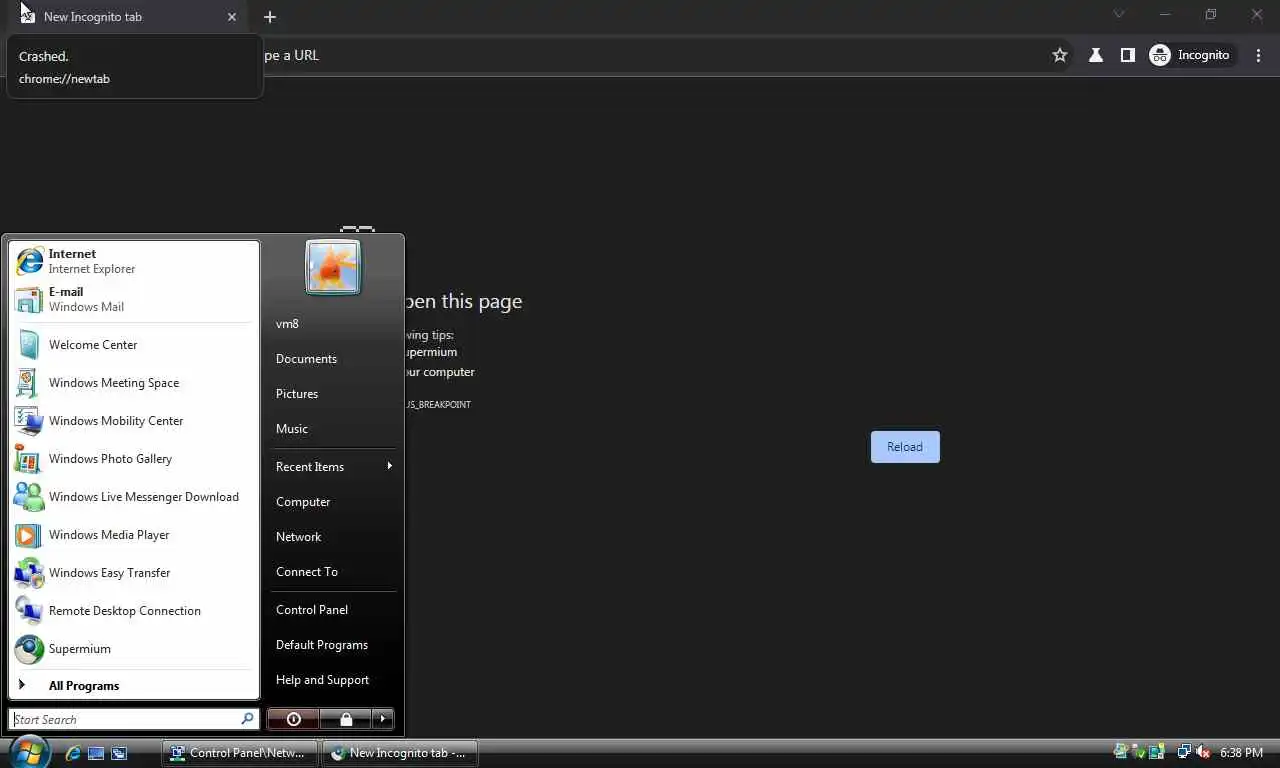Click the goldfish user account picture

pos(333,267)
